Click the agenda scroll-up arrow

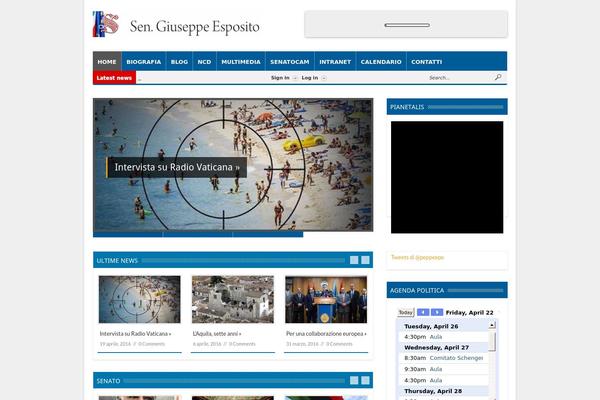492,325
